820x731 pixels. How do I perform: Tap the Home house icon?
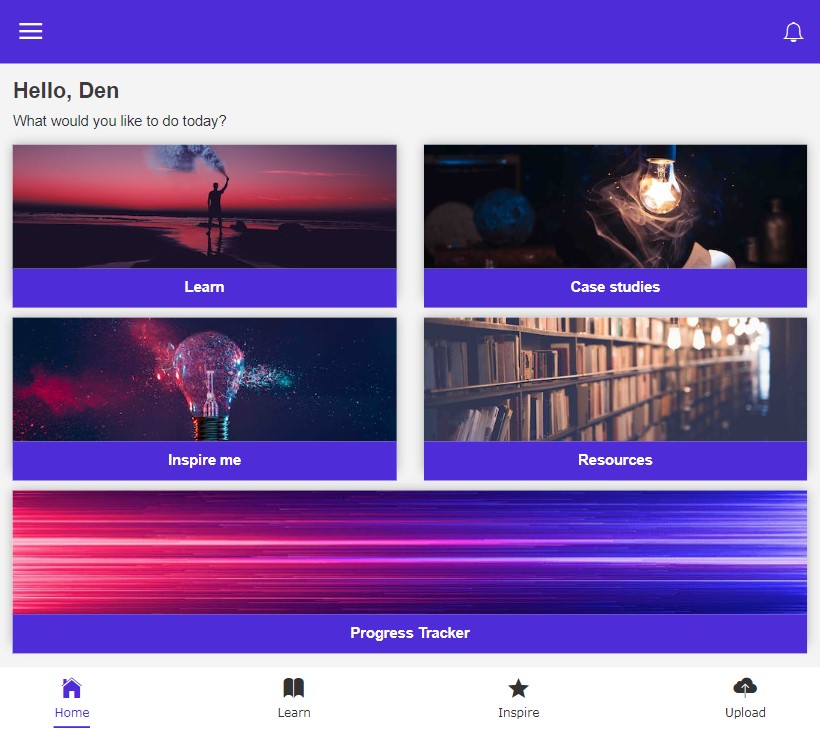(72, 688)
